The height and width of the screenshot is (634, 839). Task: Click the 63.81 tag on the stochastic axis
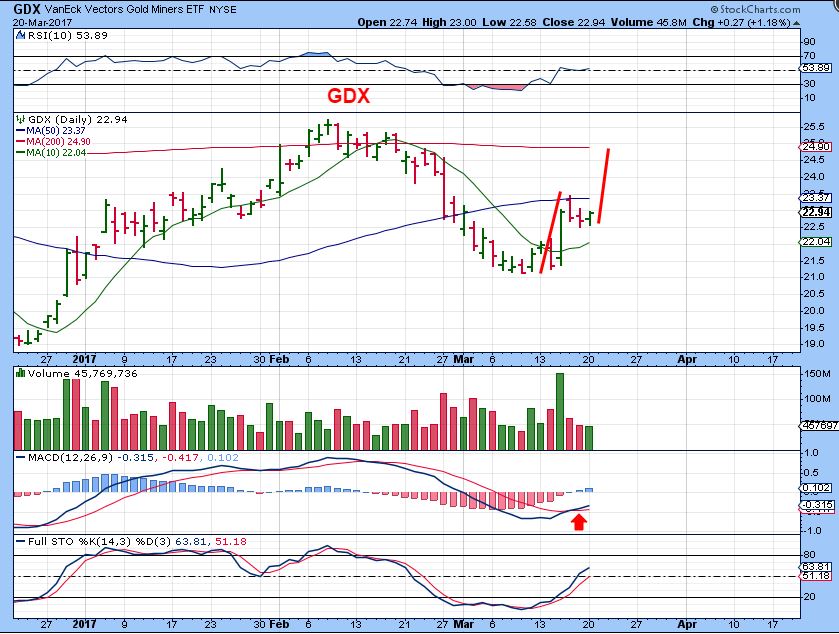click(x=817, y=567)
